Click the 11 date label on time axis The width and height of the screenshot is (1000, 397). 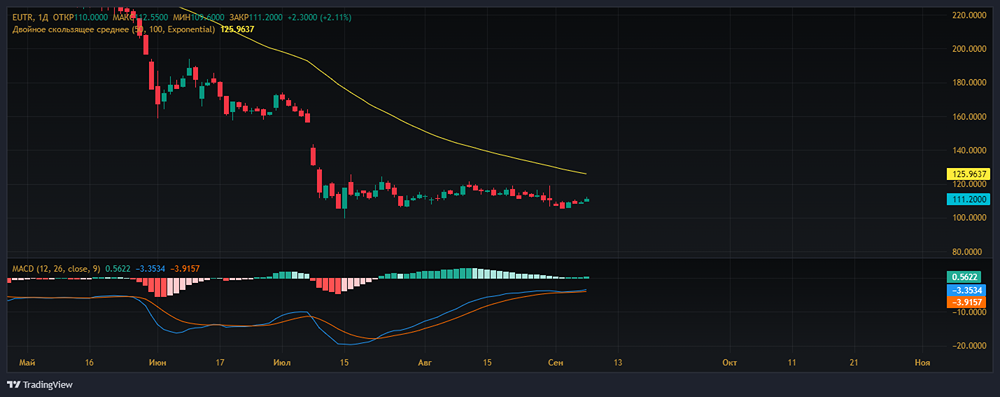tap(792, 363)
